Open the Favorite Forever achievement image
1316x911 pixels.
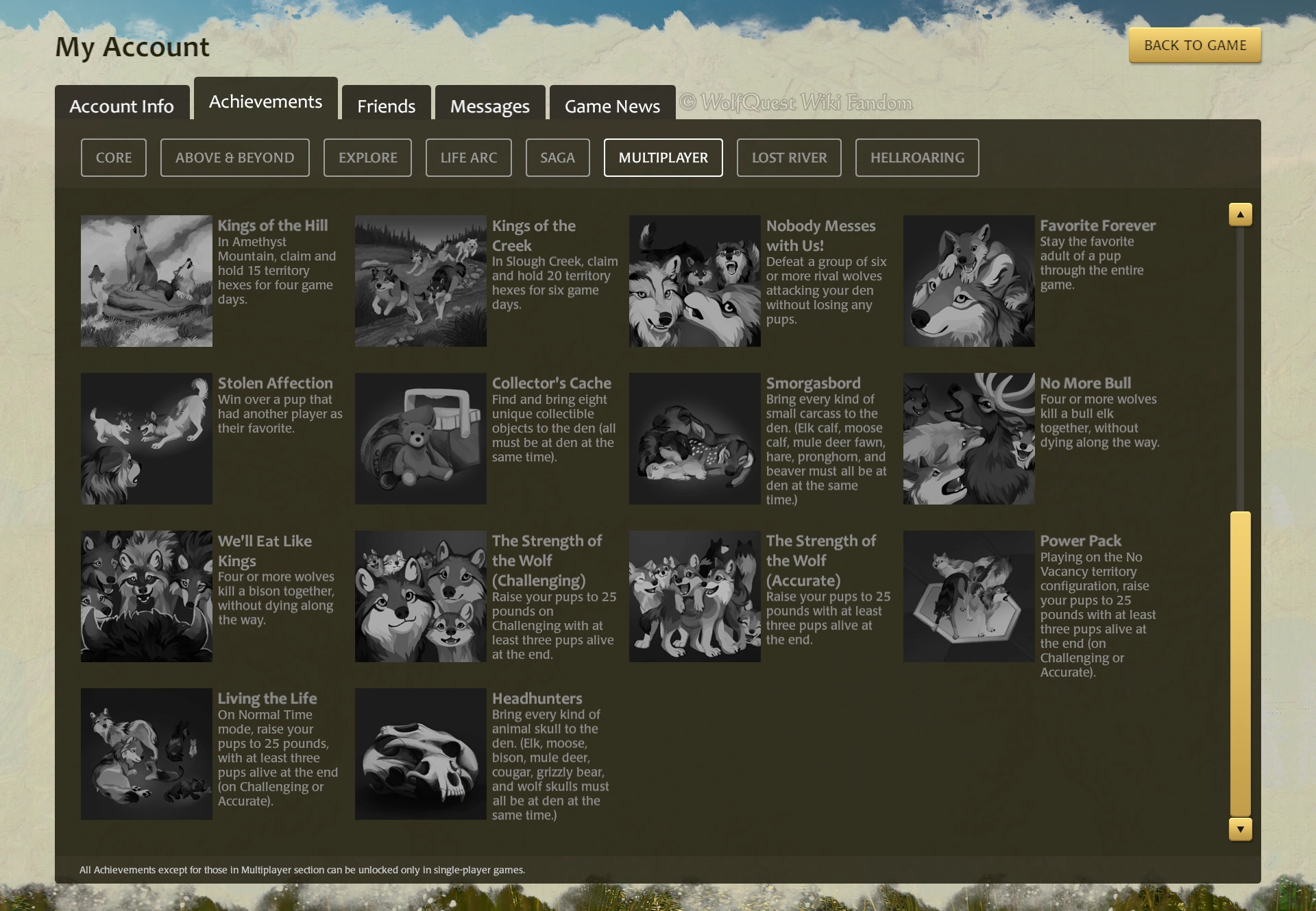(968, 281)
